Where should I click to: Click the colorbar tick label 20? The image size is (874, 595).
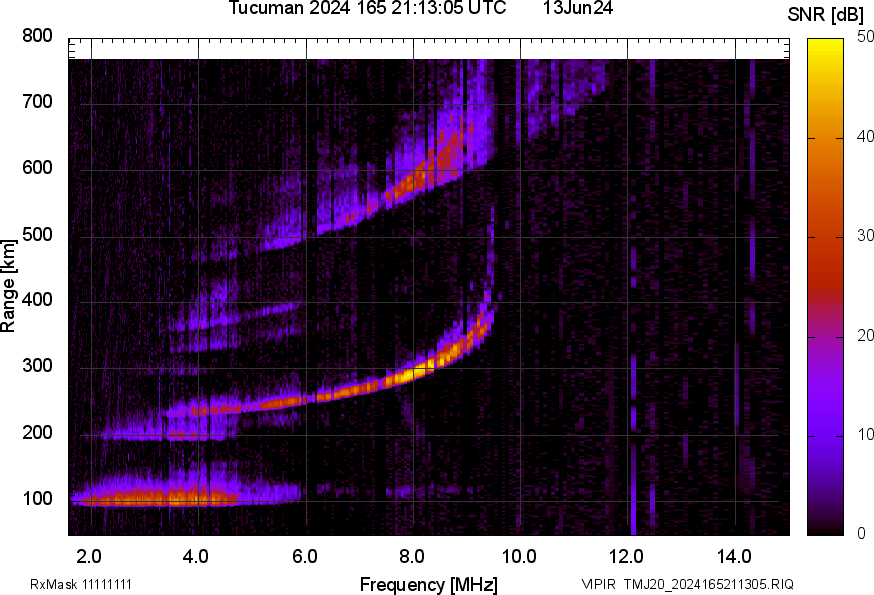pos(865,336)
